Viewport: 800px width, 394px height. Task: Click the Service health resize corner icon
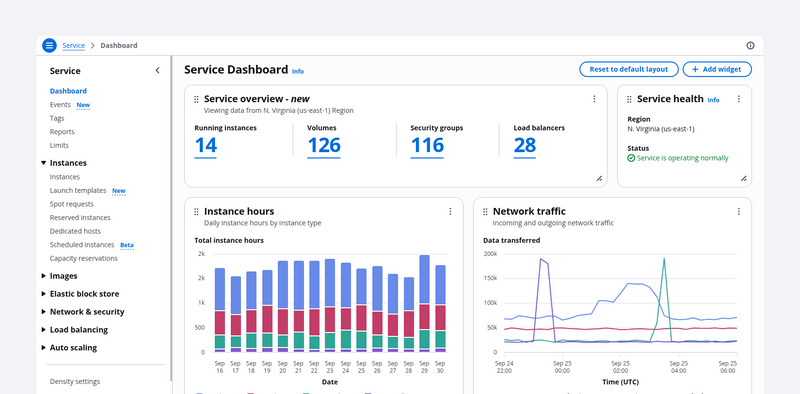click(744, 178)
